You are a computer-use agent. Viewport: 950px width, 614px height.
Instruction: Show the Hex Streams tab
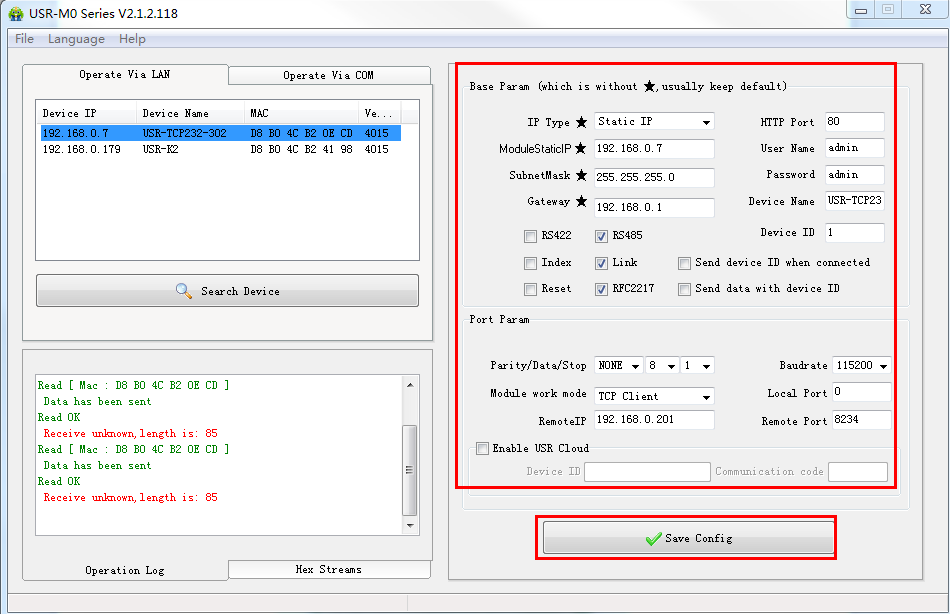[x=329, y=569]
